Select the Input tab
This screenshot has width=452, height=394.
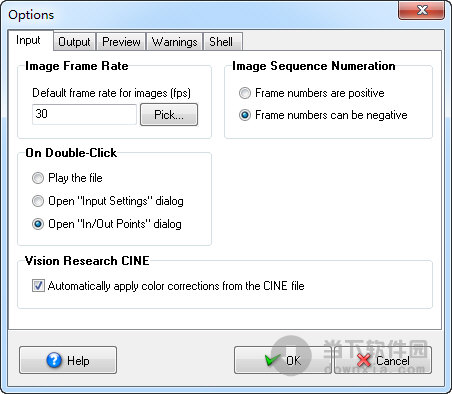pyautogui.click(x=28, y=40)
